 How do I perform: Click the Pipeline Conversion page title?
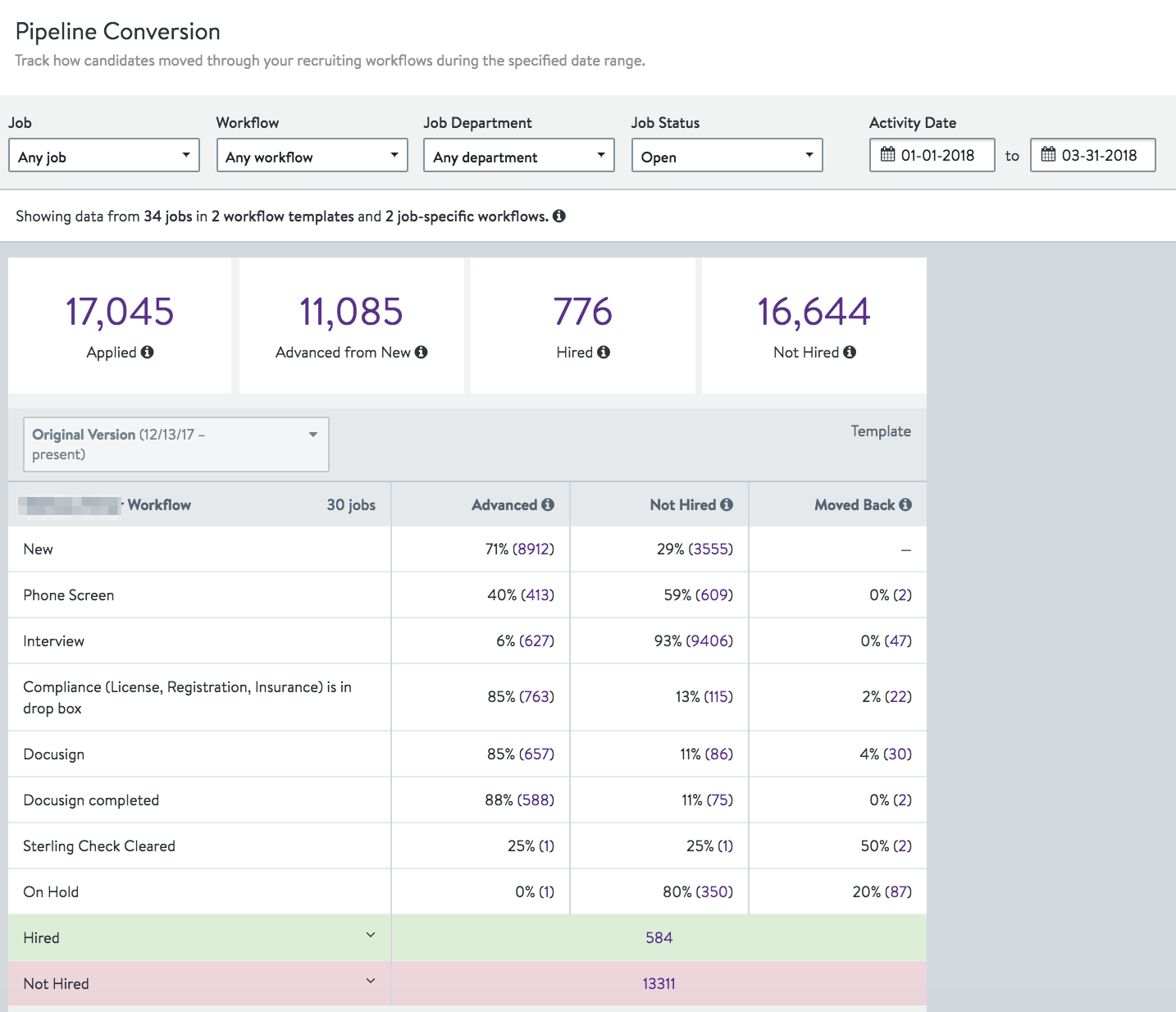[118, 31]
